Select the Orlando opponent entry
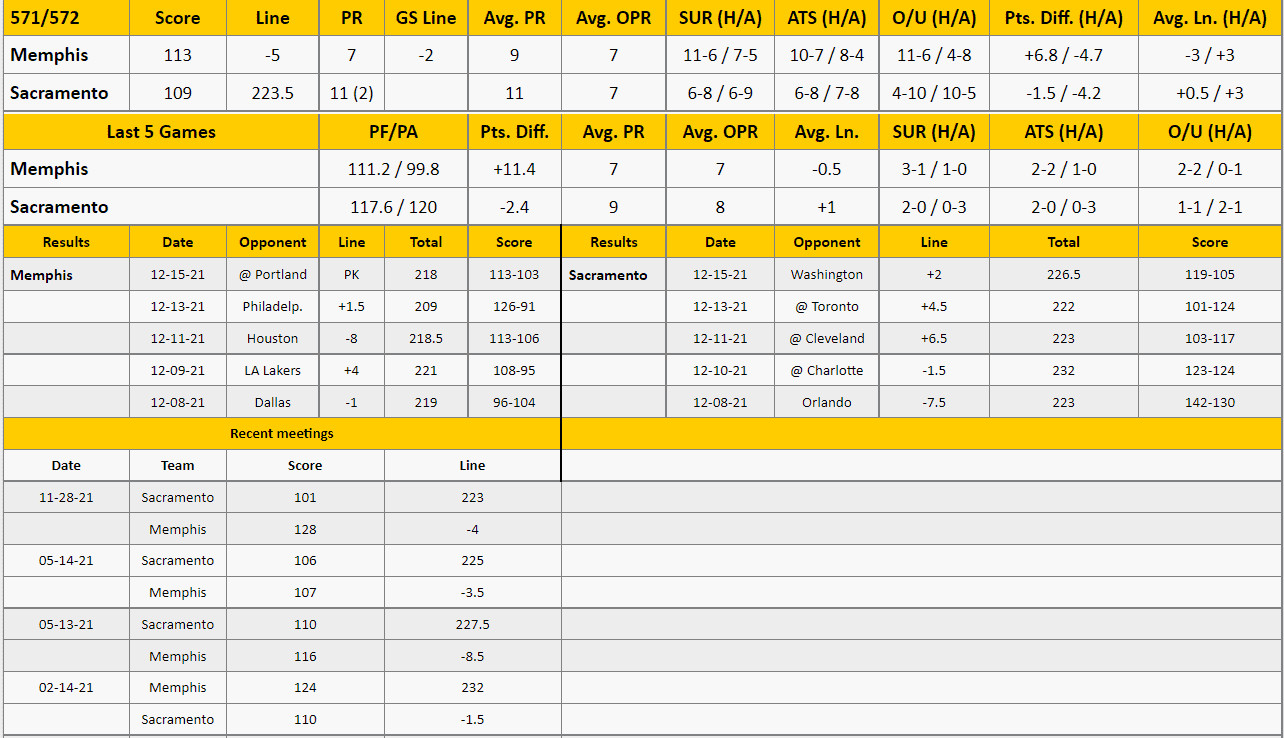 826,402
